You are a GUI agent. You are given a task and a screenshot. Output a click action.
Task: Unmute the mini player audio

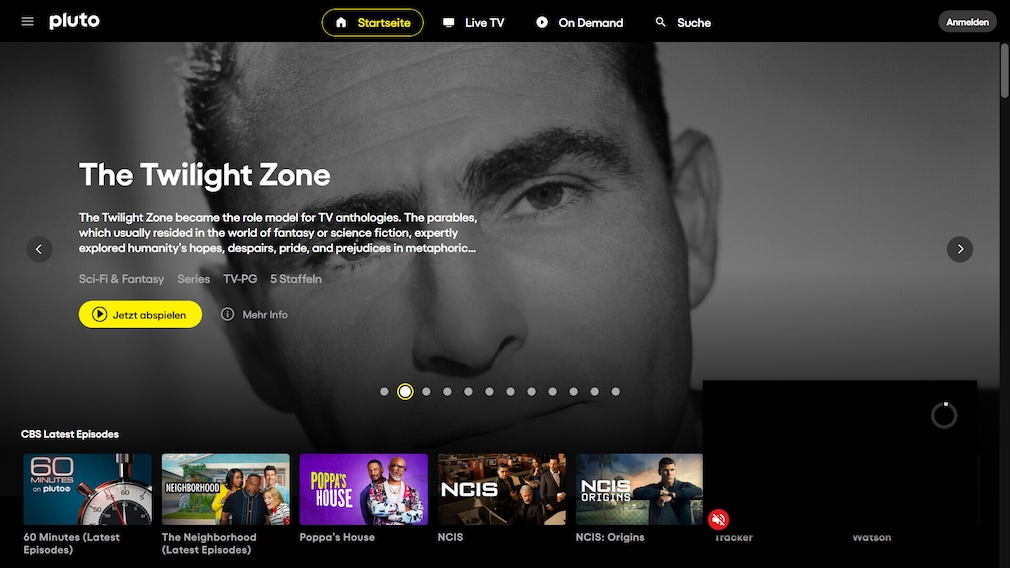[x=718, y=519]
